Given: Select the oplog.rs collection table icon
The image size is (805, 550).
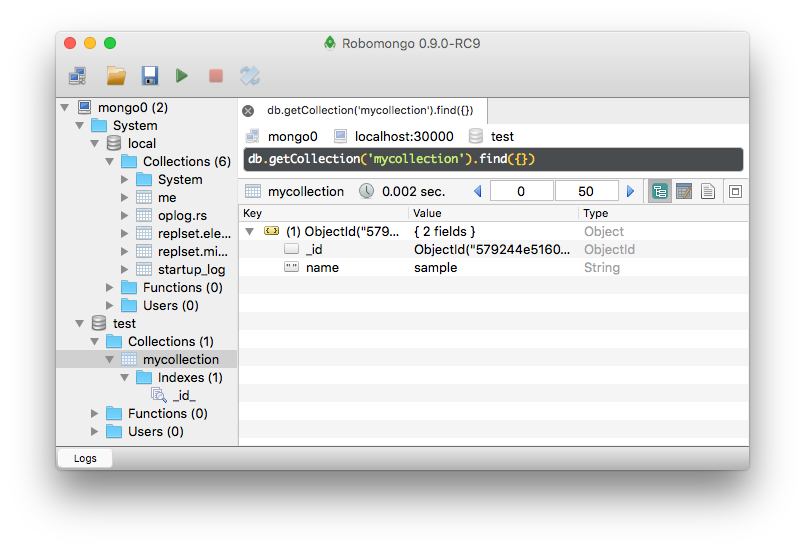Looking at the screenshot, I should coord(144,215).
